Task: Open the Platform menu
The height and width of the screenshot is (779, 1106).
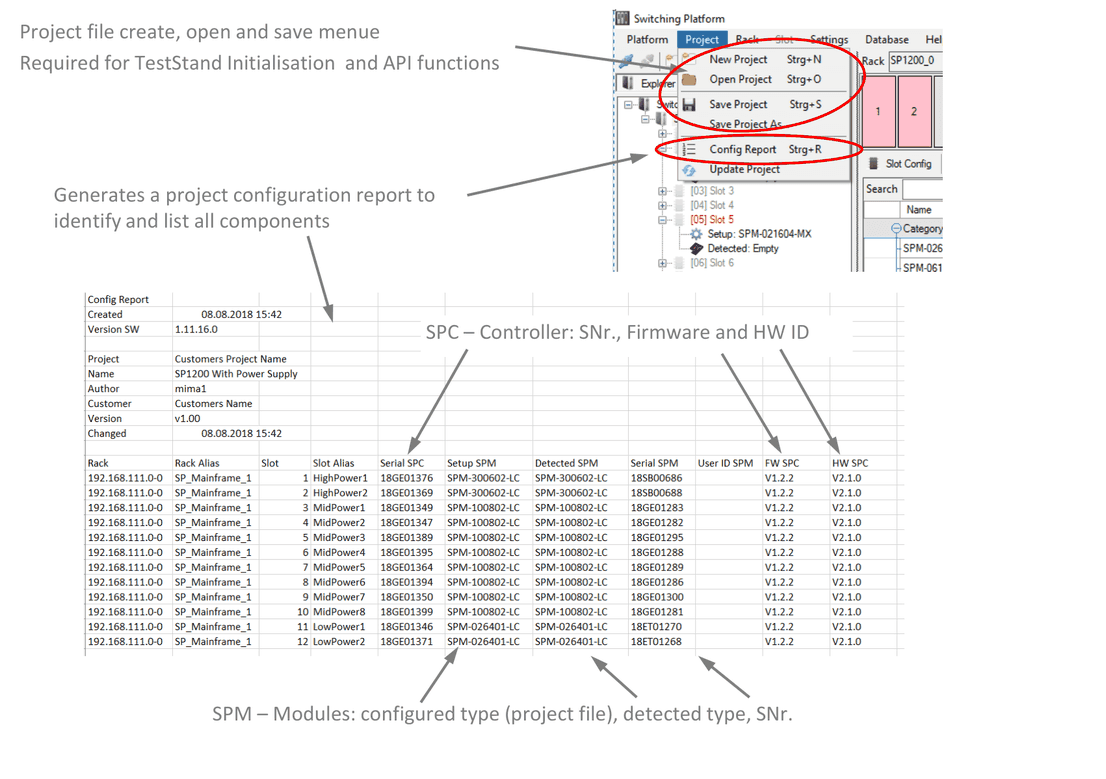Action: (x=647, y=40)
